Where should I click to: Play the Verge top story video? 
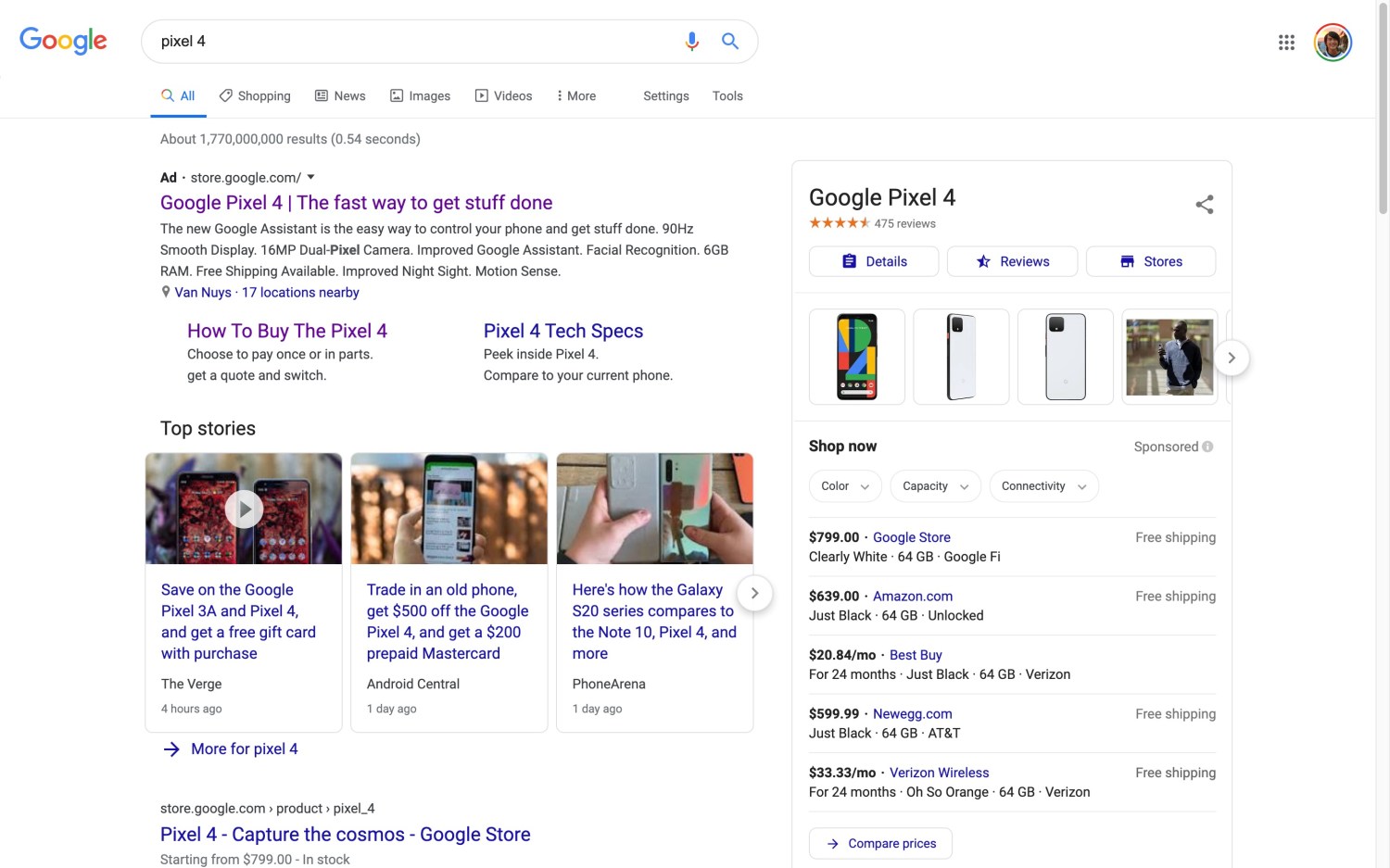pos(244,509)
